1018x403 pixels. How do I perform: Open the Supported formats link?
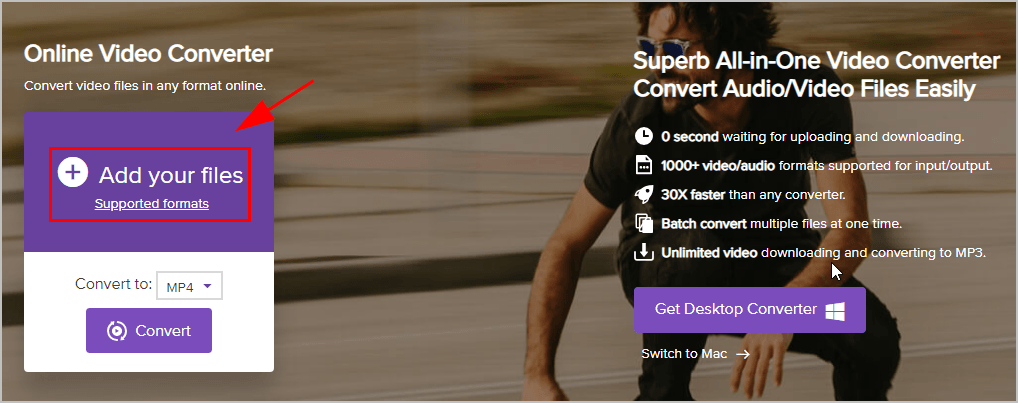tap(152, 204)
